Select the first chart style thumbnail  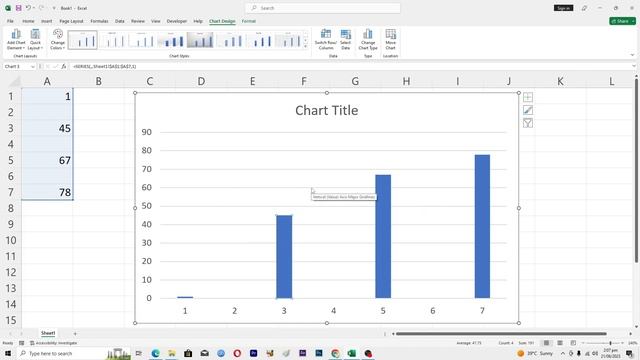click(x=82, y=40)
